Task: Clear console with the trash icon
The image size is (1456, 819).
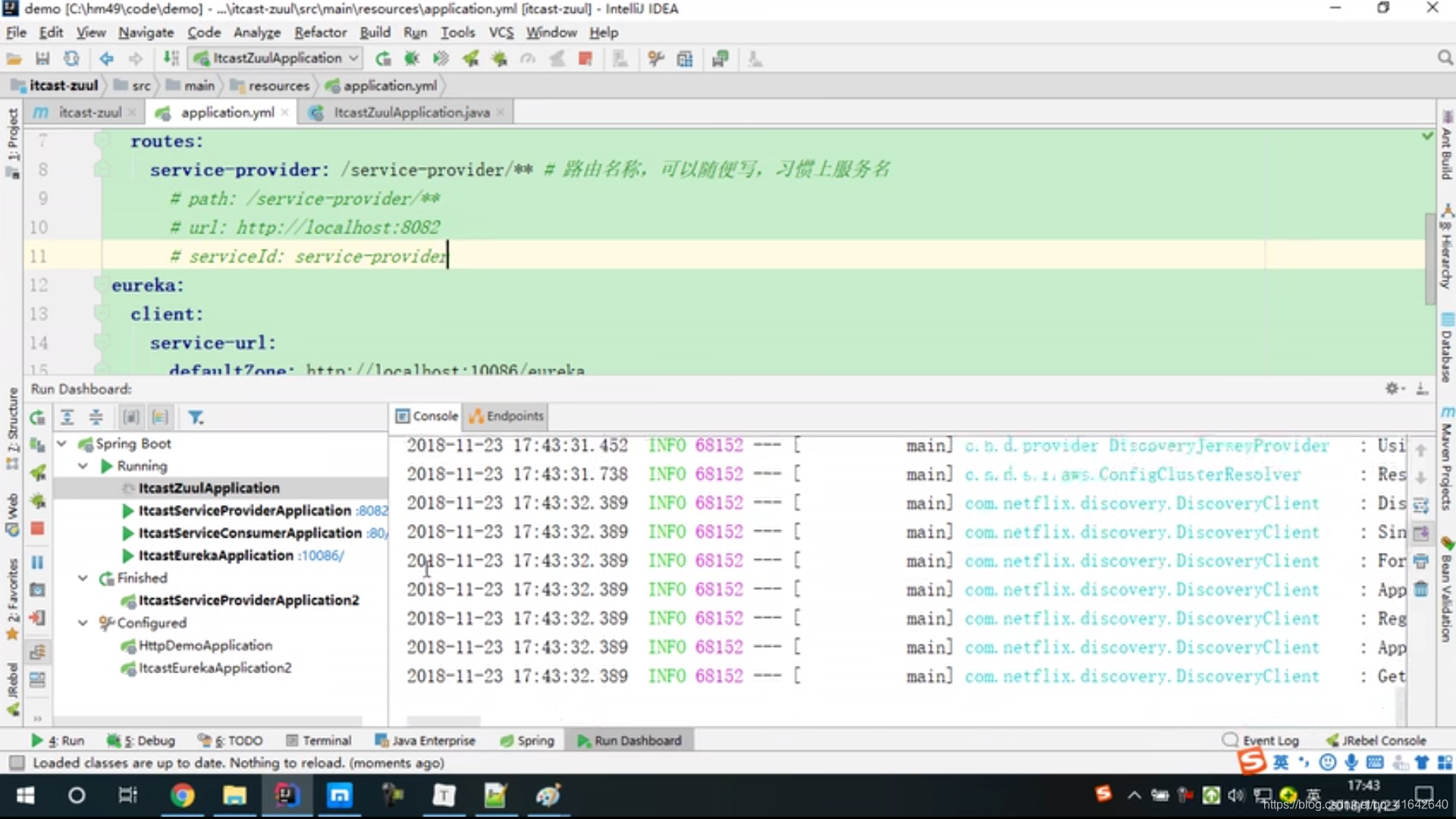Action: pyautogui.click(x=1421, y=588)
